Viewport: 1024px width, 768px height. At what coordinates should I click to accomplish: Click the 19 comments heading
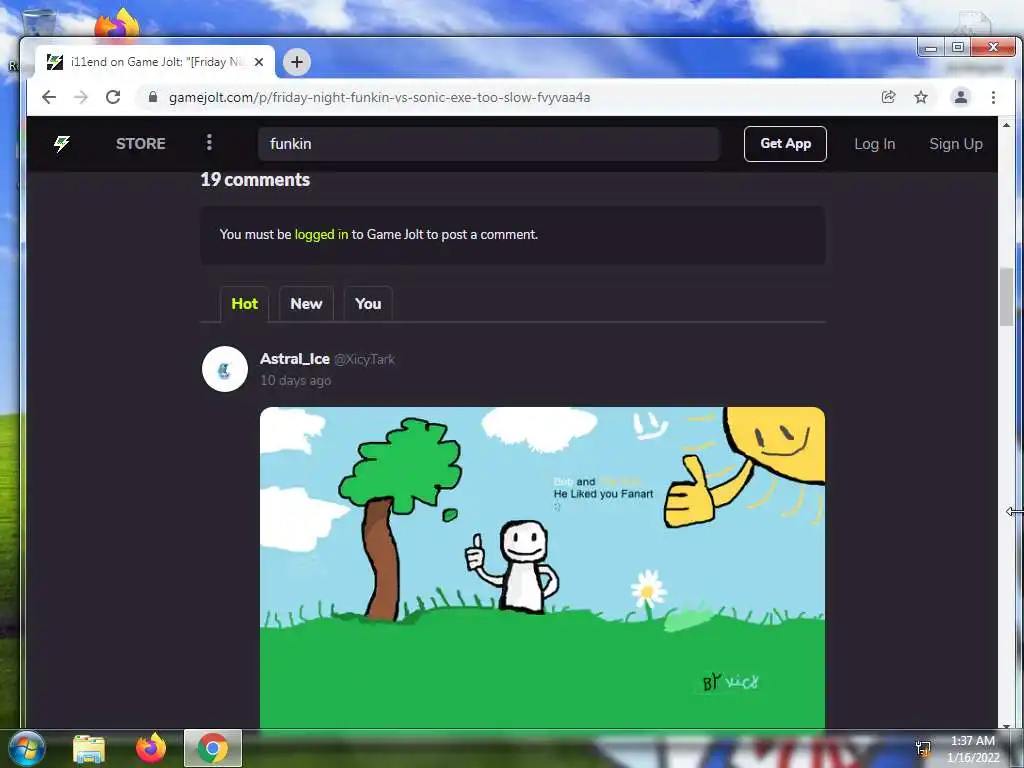pyautogui.click(x=255, y=180)
